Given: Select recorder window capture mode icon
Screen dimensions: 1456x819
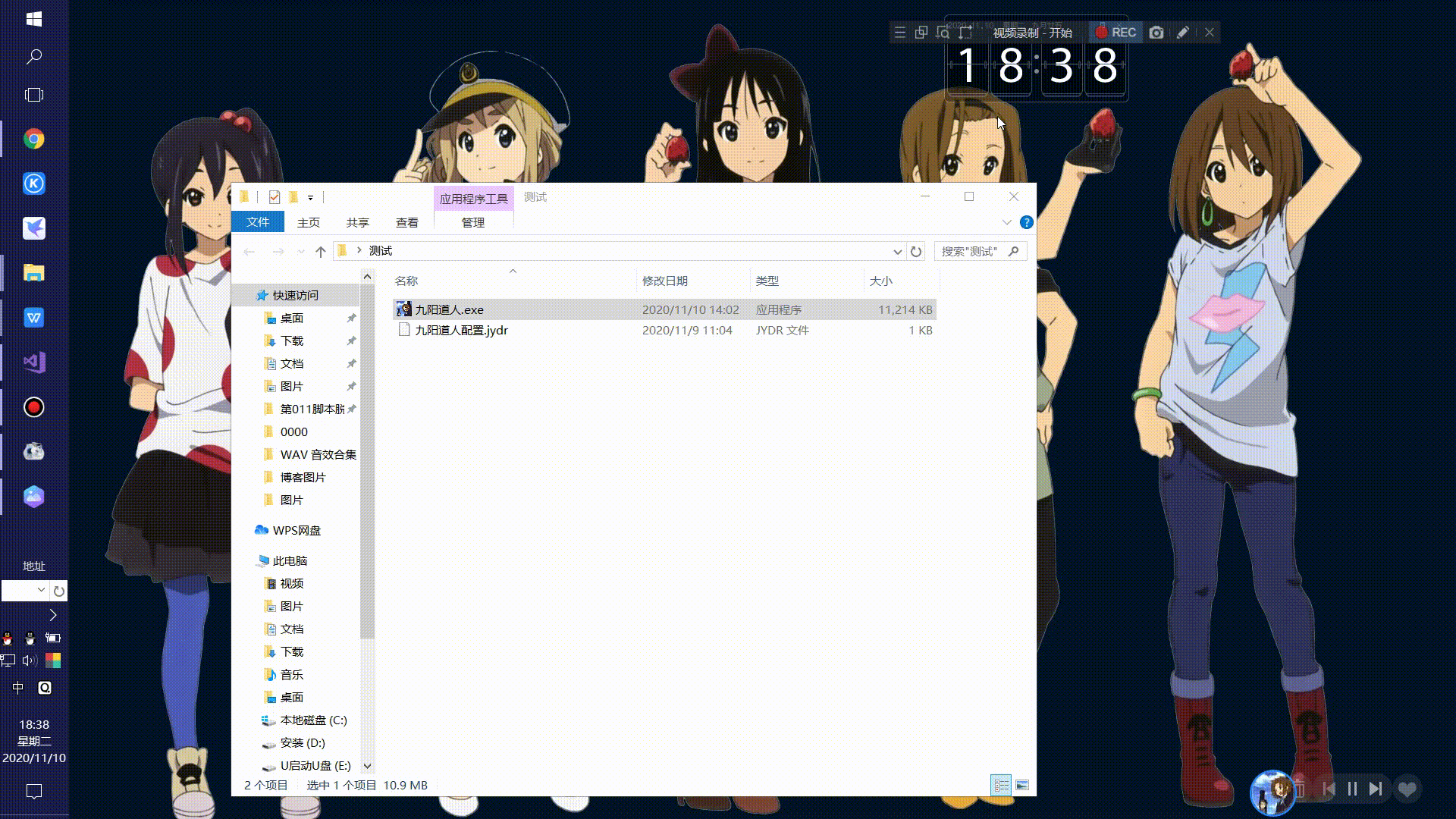Looking at the screenshot, I should tap(921, 33).
